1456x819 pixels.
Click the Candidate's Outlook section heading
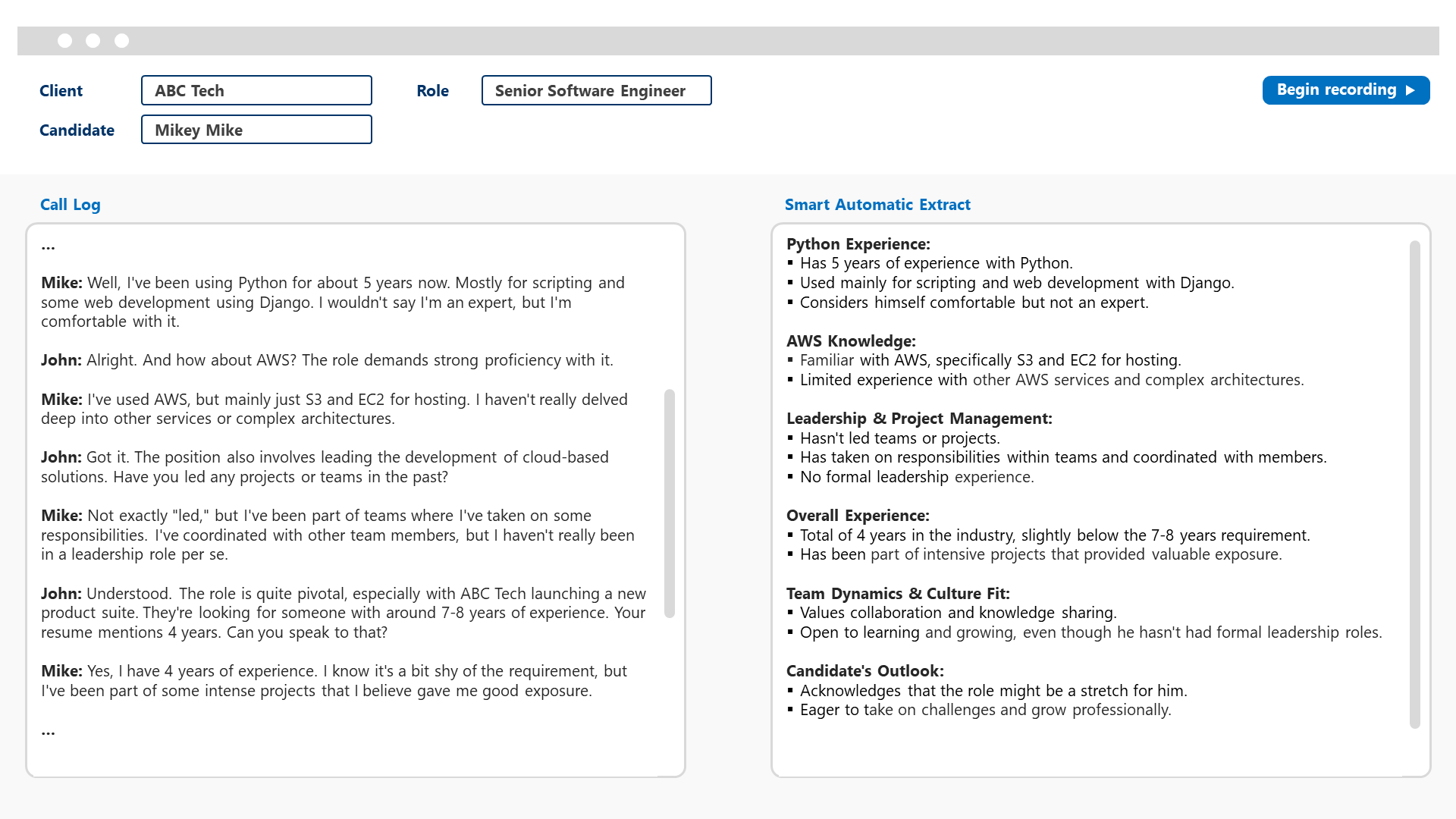[864, 671]
